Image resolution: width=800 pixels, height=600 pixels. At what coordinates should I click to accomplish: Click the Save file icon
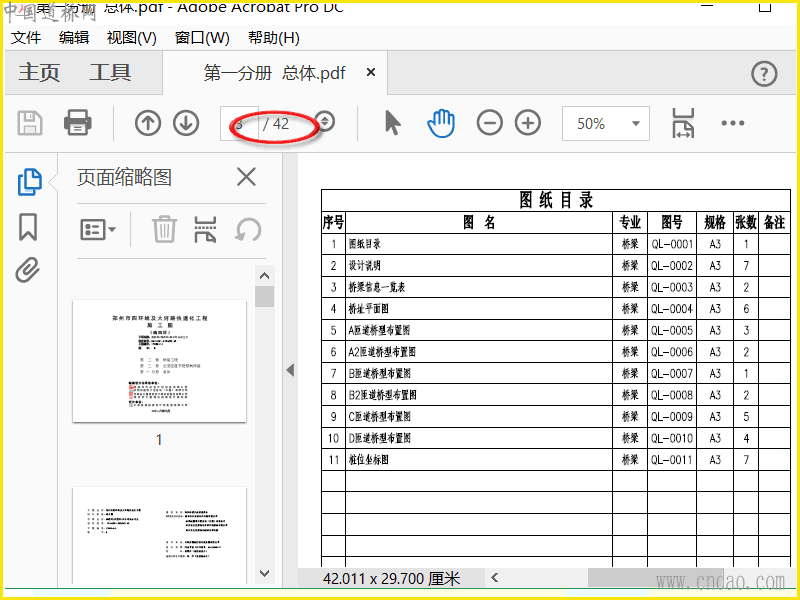point(30,123)
